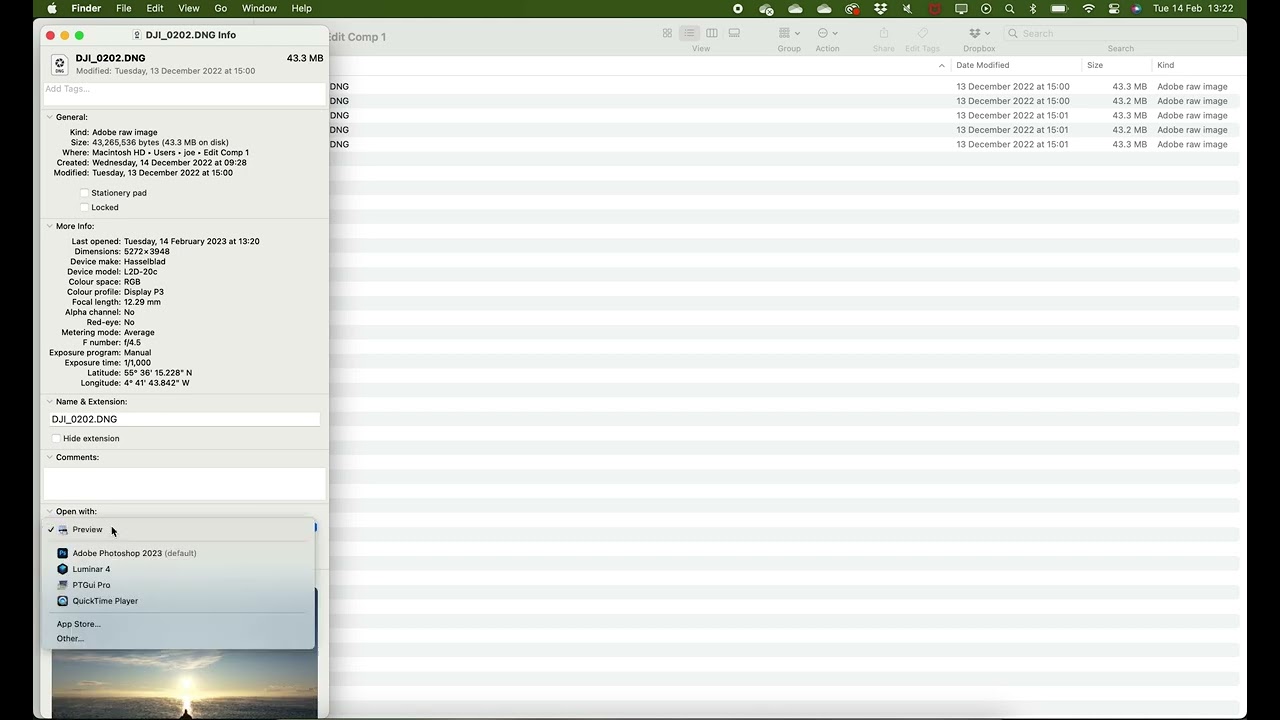The image size is (1280, 720).
Task: Open the Apple menu
Action: point(52,8)
